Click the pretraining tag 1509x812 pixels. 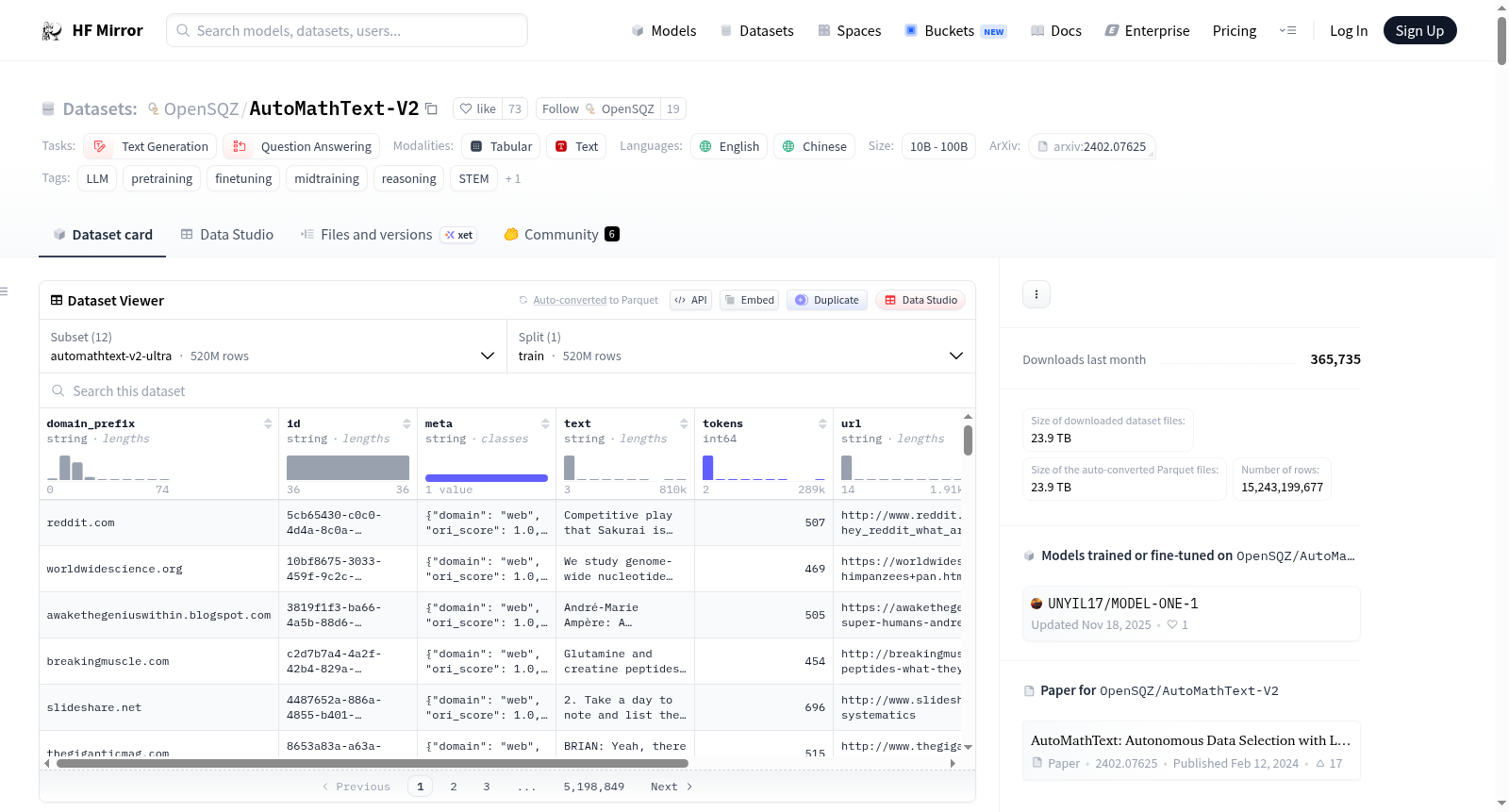pos(162,178)
